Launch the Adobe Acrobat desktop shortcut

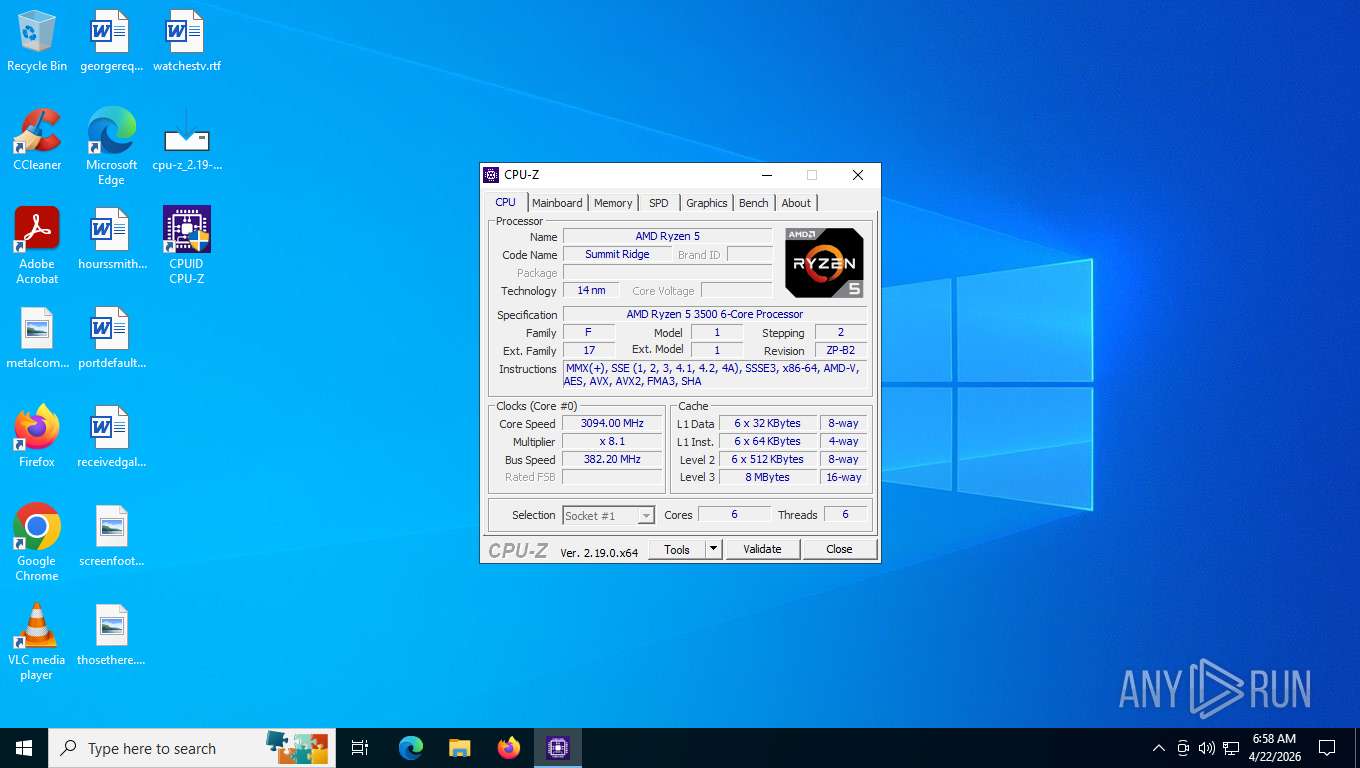click(37, 245)
